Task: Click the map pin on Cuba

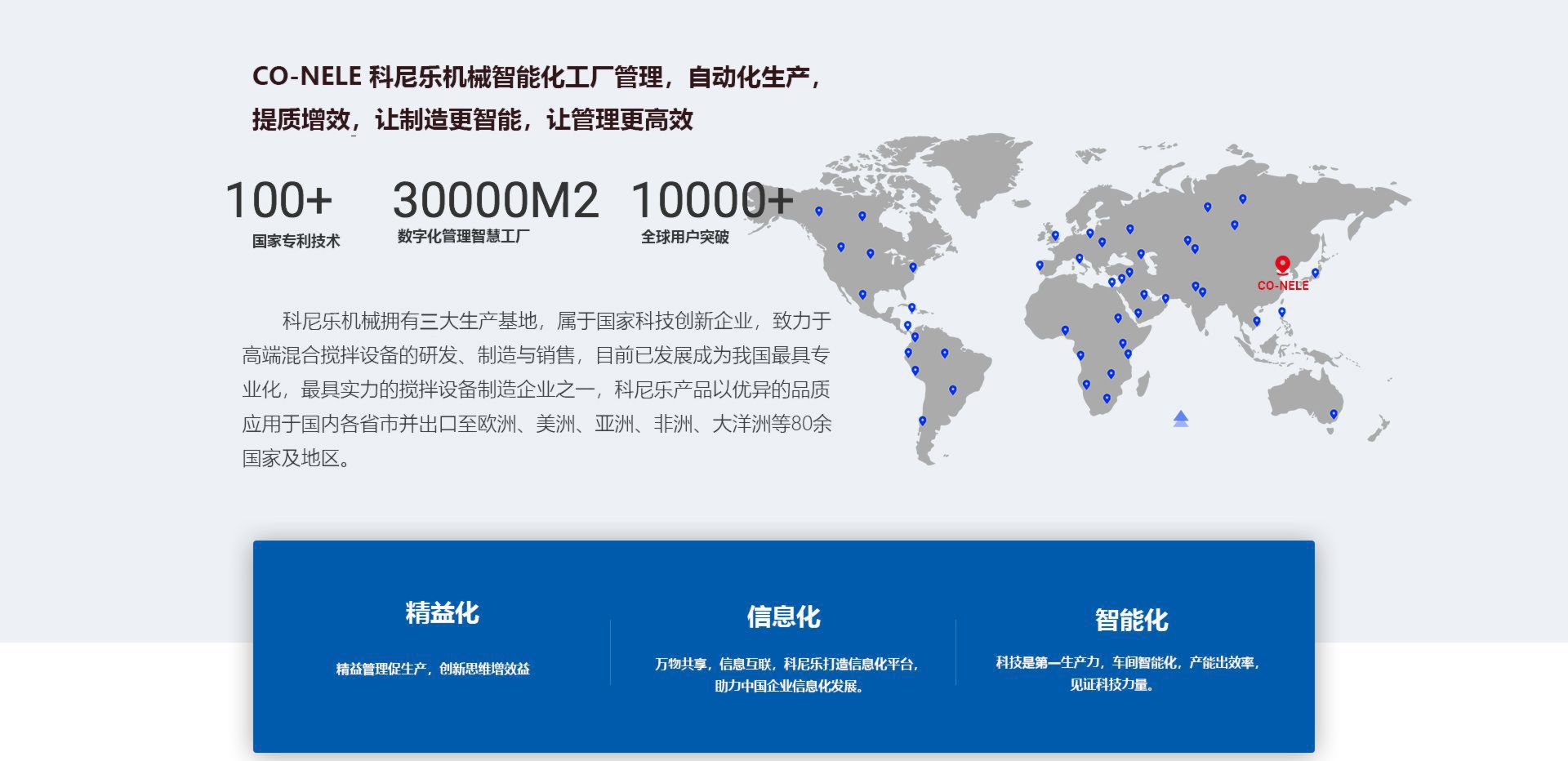Action: tap(911, 308)
